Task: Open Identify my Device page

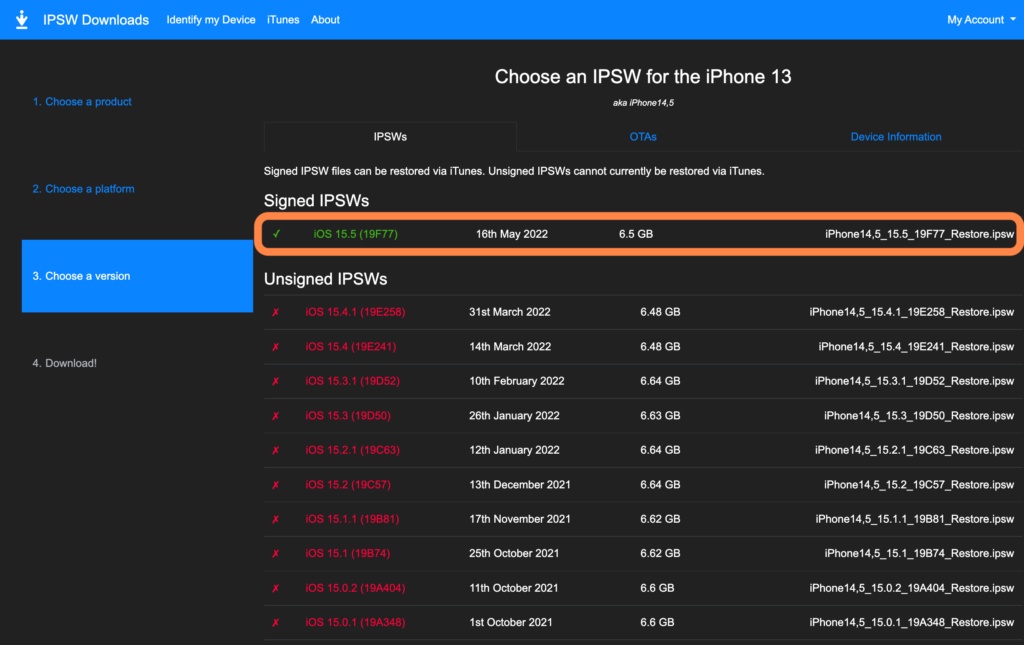Action: [210, 20]
